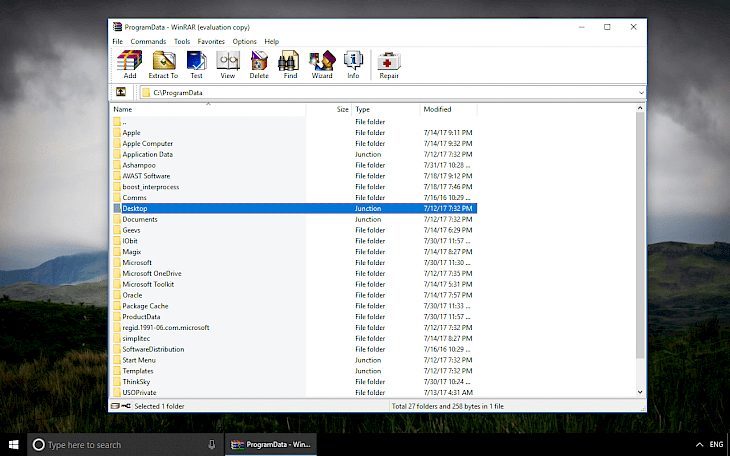Open the Options menu
730x456 pixels.
(x=244, y=41)
